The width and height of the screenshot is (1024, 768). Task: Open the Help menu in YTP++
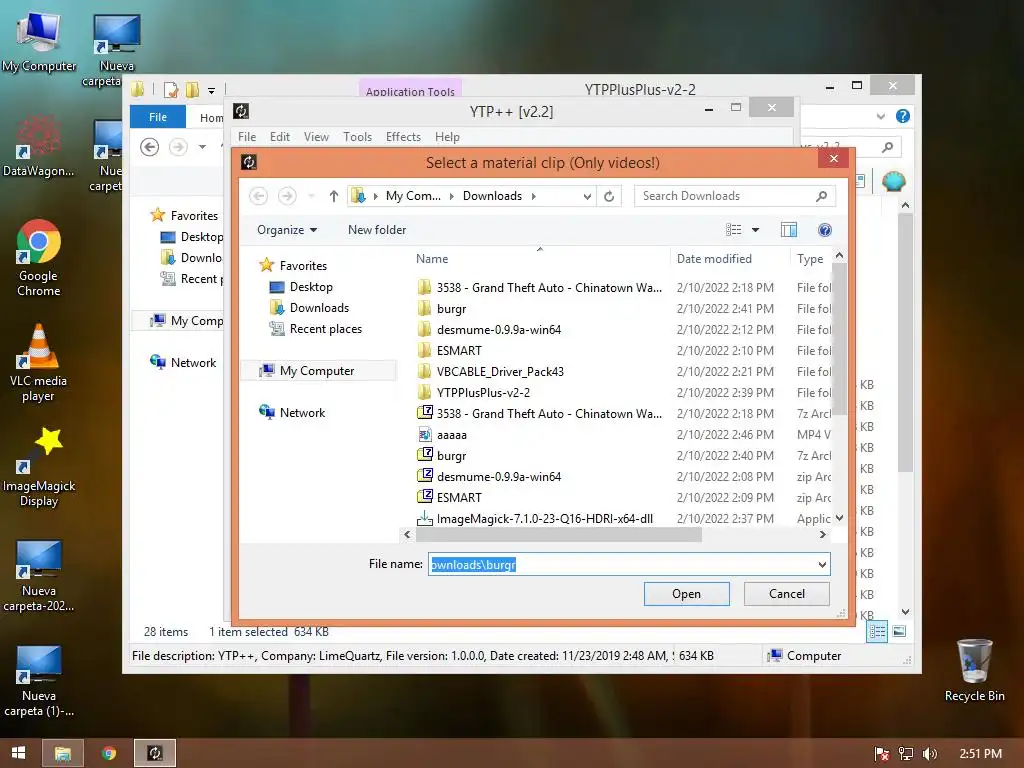[x=447, y=136]
